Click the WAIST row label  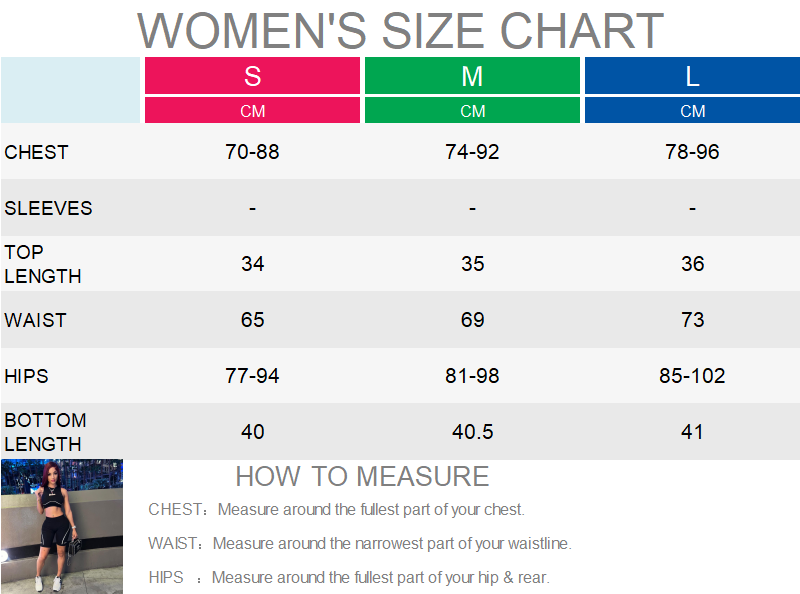click(x=35, y=320)
